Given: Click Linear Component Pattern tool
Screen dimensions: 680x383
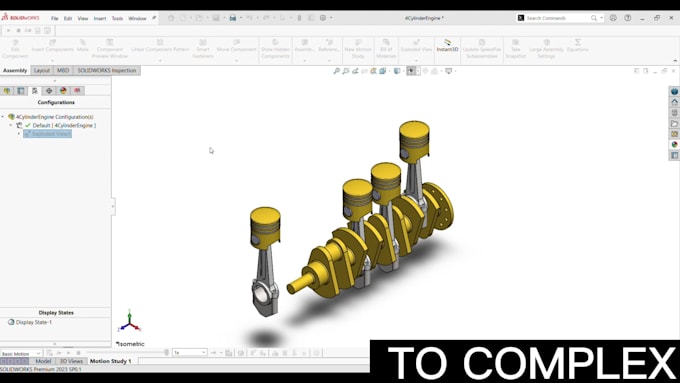Looking at the screenshot, I should coord(160,46).
